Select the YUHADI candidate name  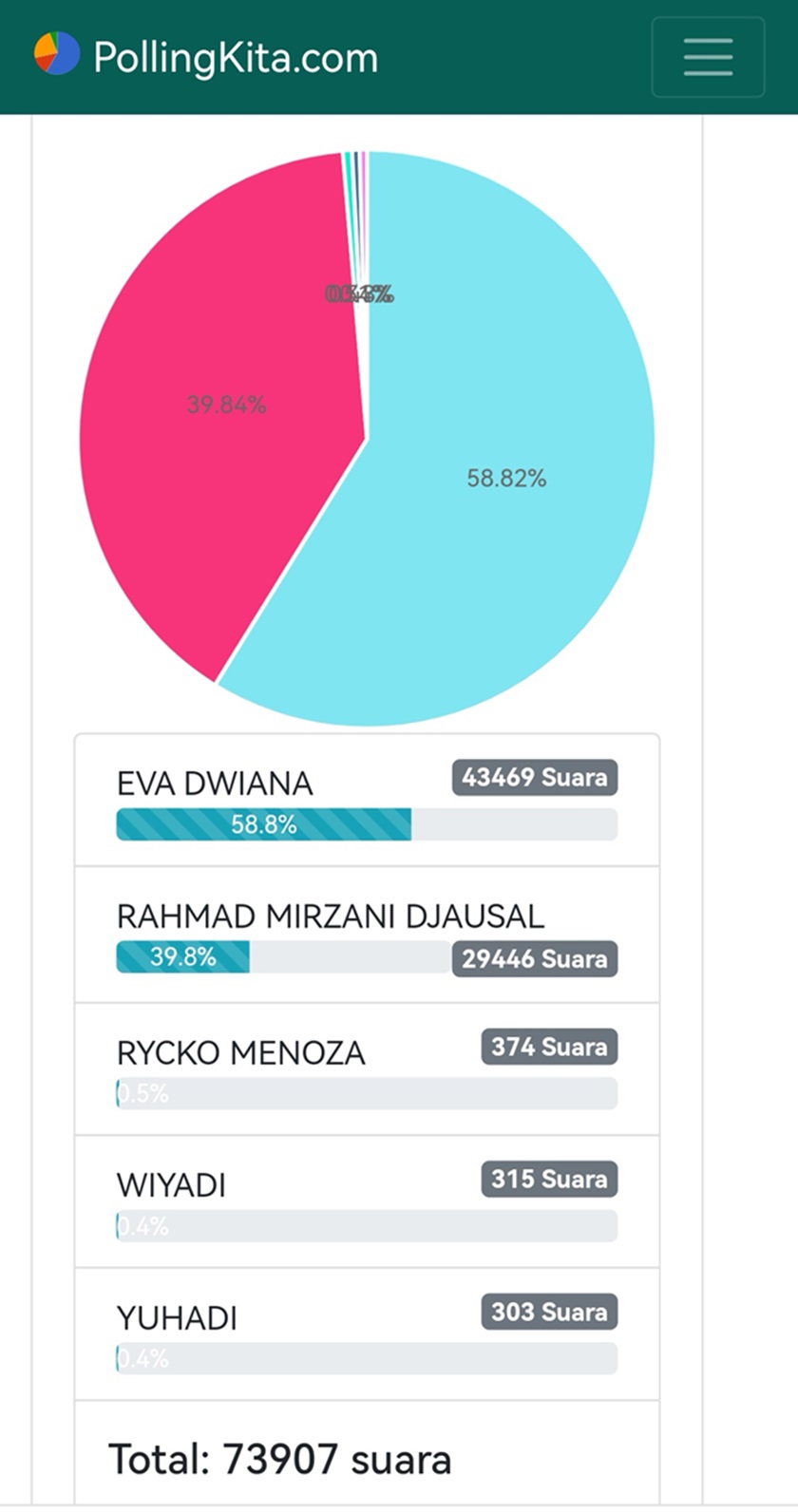pos(177,1318)
